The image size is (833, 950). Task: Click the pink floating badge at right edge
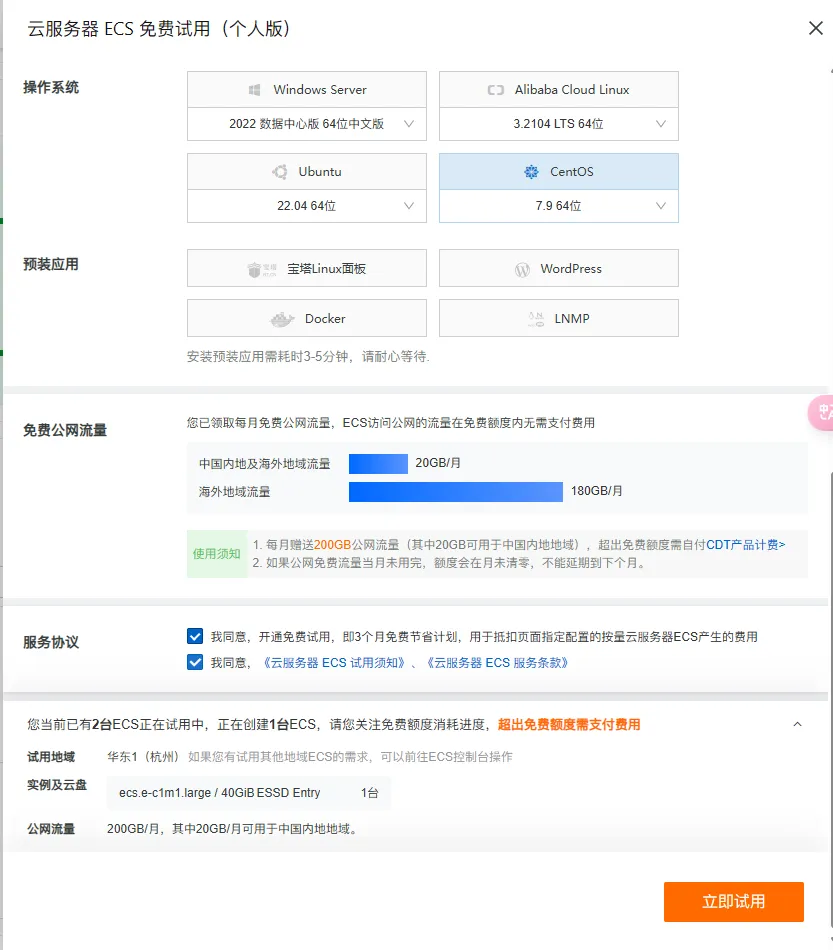click(x=821, y=413)
